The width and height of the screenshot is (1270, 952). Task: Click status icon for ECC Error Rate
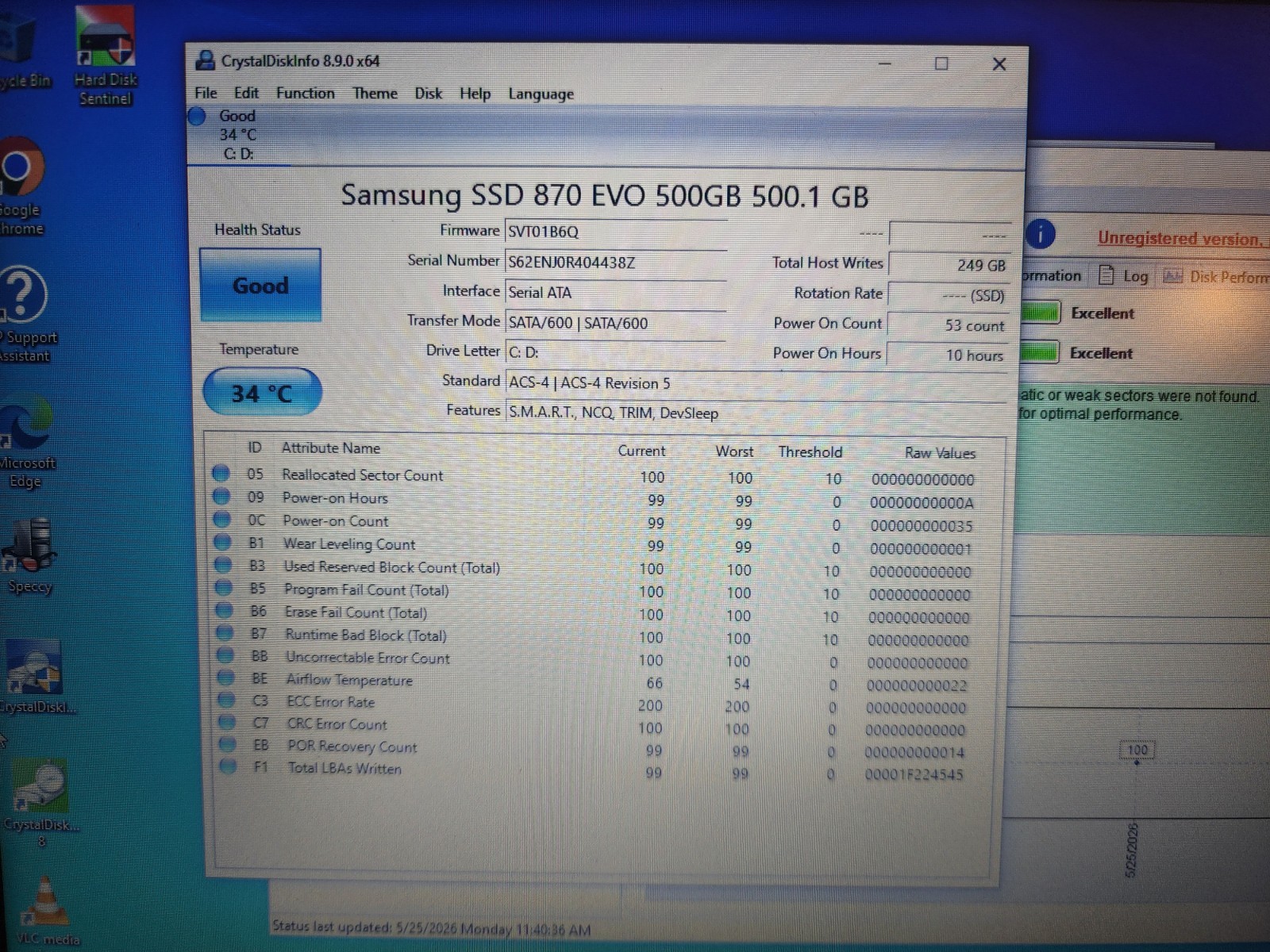227,700
